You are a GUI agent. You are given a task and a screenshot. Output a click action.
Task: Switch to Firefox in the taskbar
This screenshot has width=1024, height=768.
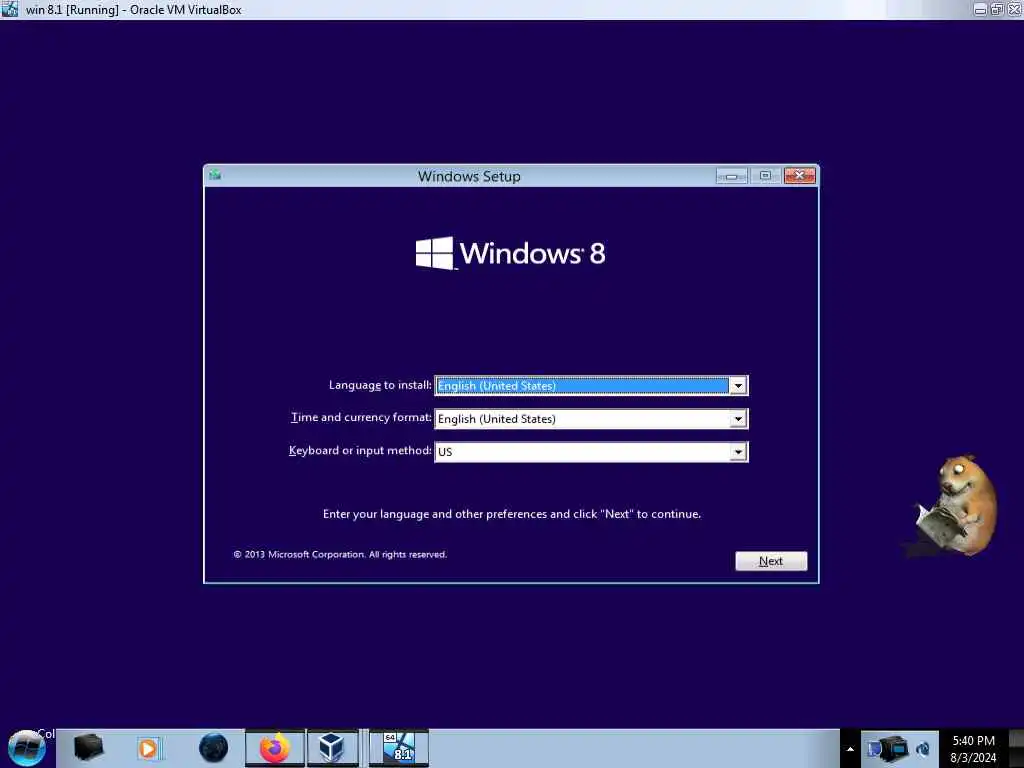pos(275,748)
